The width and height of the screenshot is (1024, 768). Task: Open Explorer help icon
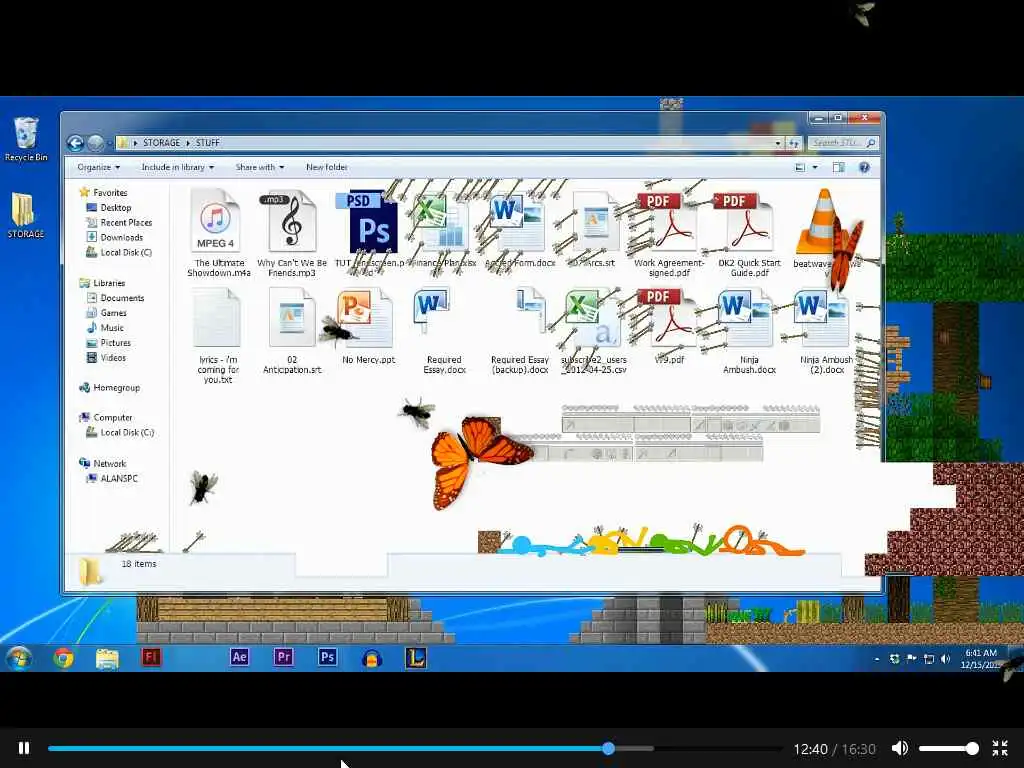tap(864, 168)
